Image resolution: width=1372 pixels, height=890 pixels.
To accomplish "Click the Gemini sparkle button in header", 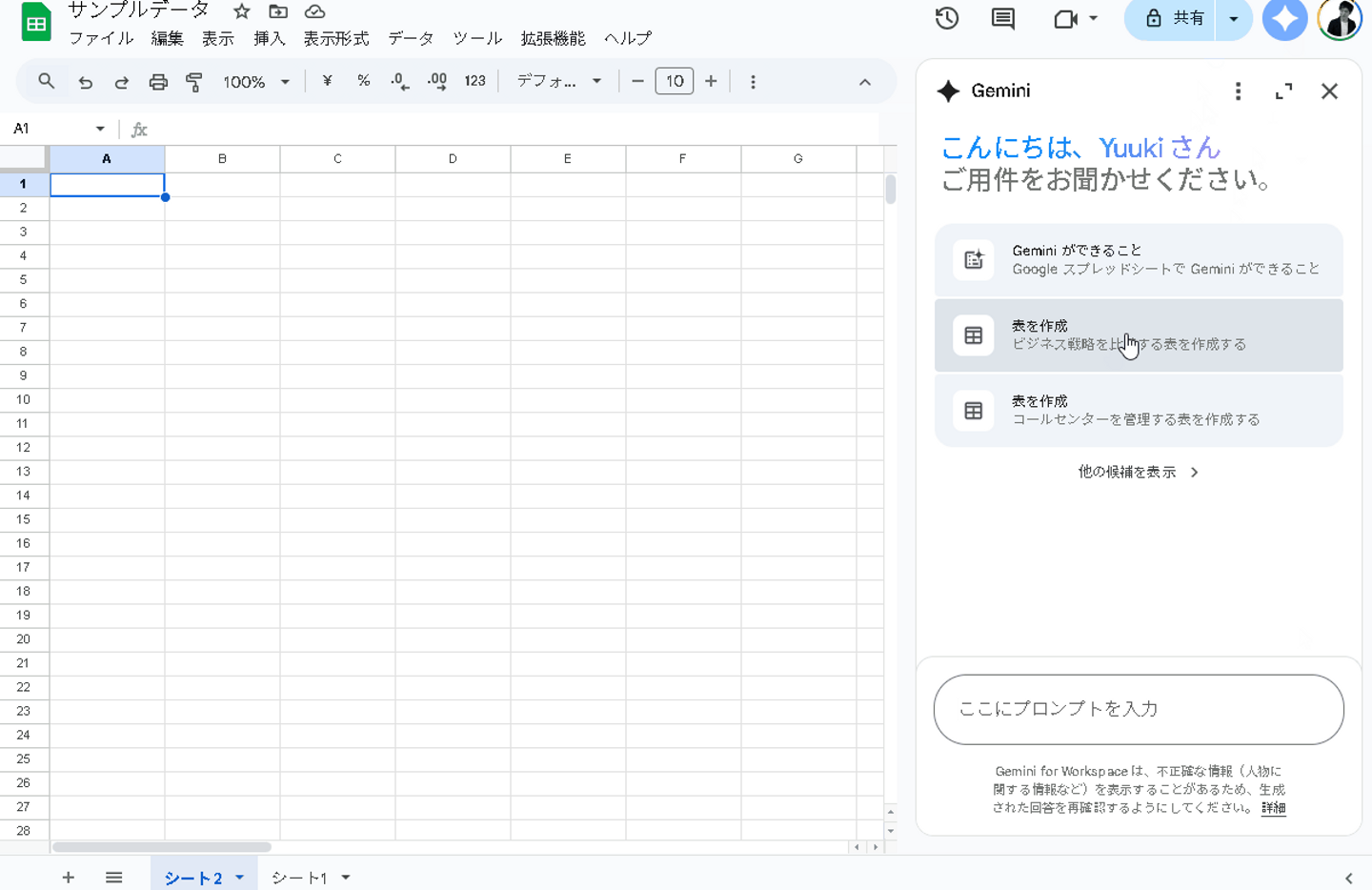I will pos(1284,19).
